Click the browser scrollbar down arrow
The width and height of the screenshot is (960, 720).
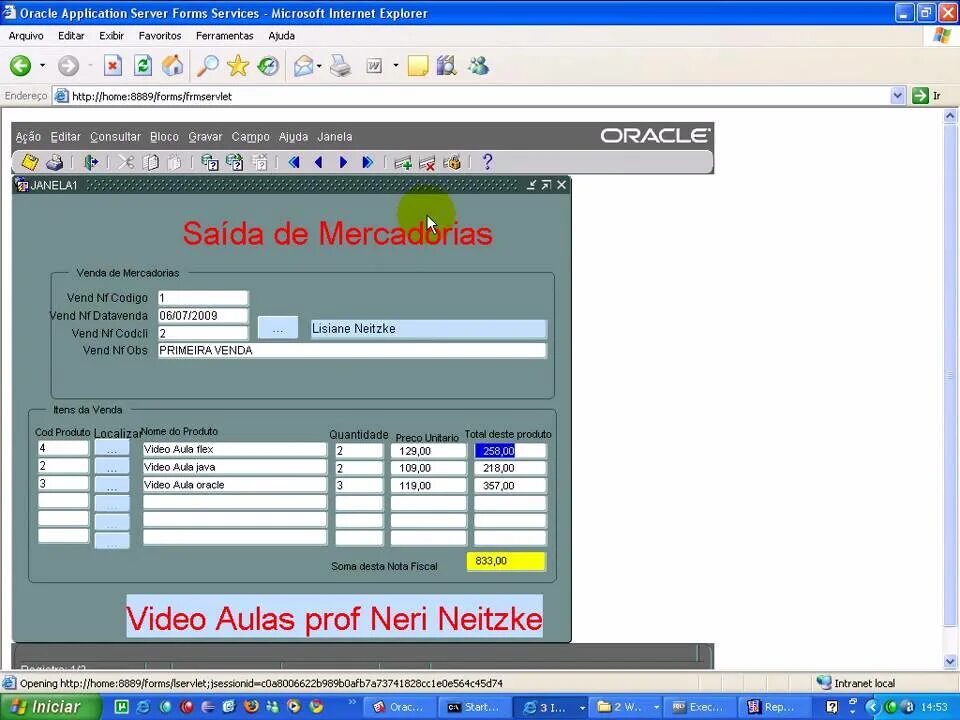click(950, 661)
